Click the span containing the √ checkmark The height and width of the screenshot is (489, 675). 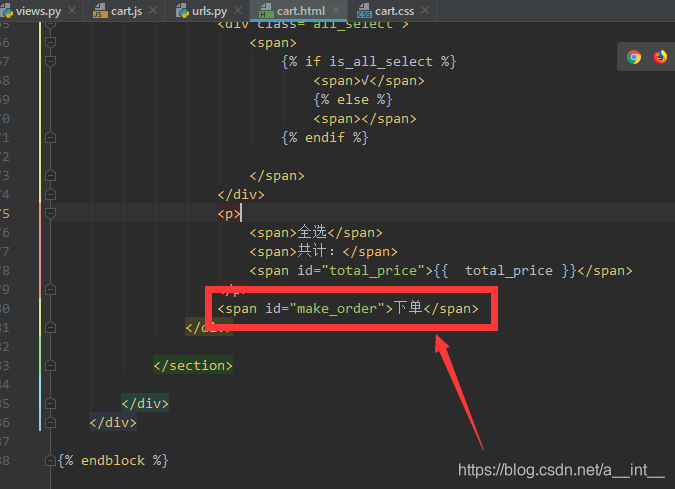tap(369, 81)
